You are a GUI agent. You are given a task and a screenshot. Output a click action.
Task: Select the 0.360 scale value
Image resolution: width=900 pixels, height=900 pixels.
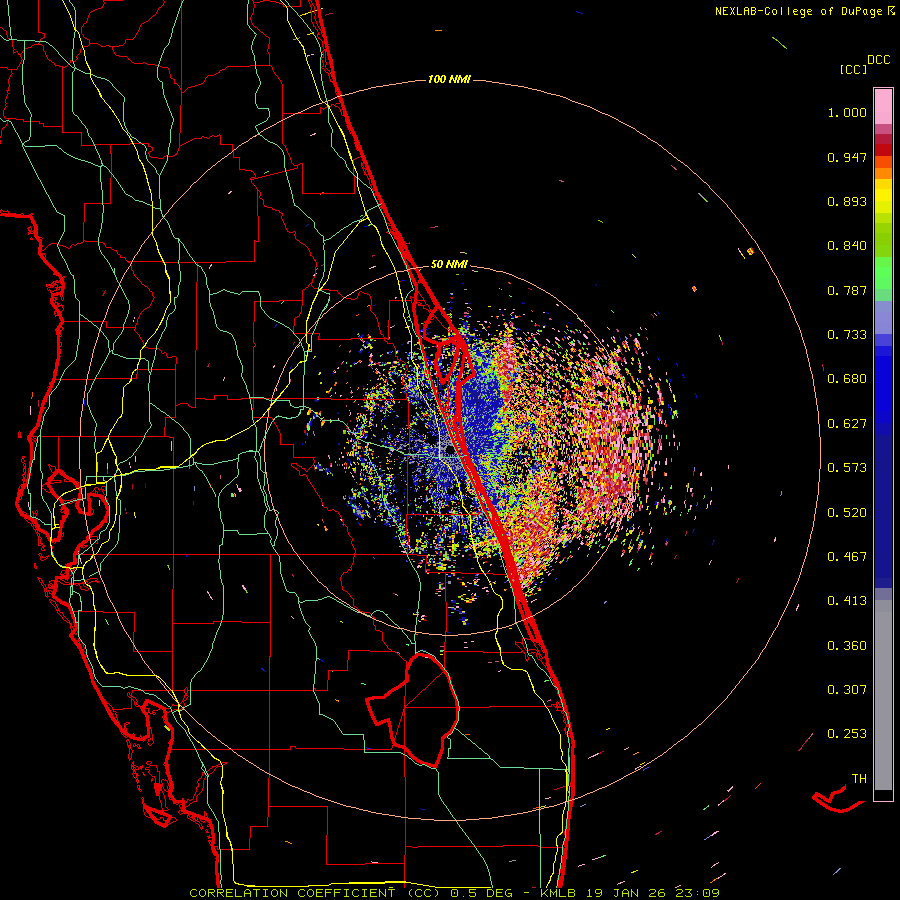click(x=847, y=646)
